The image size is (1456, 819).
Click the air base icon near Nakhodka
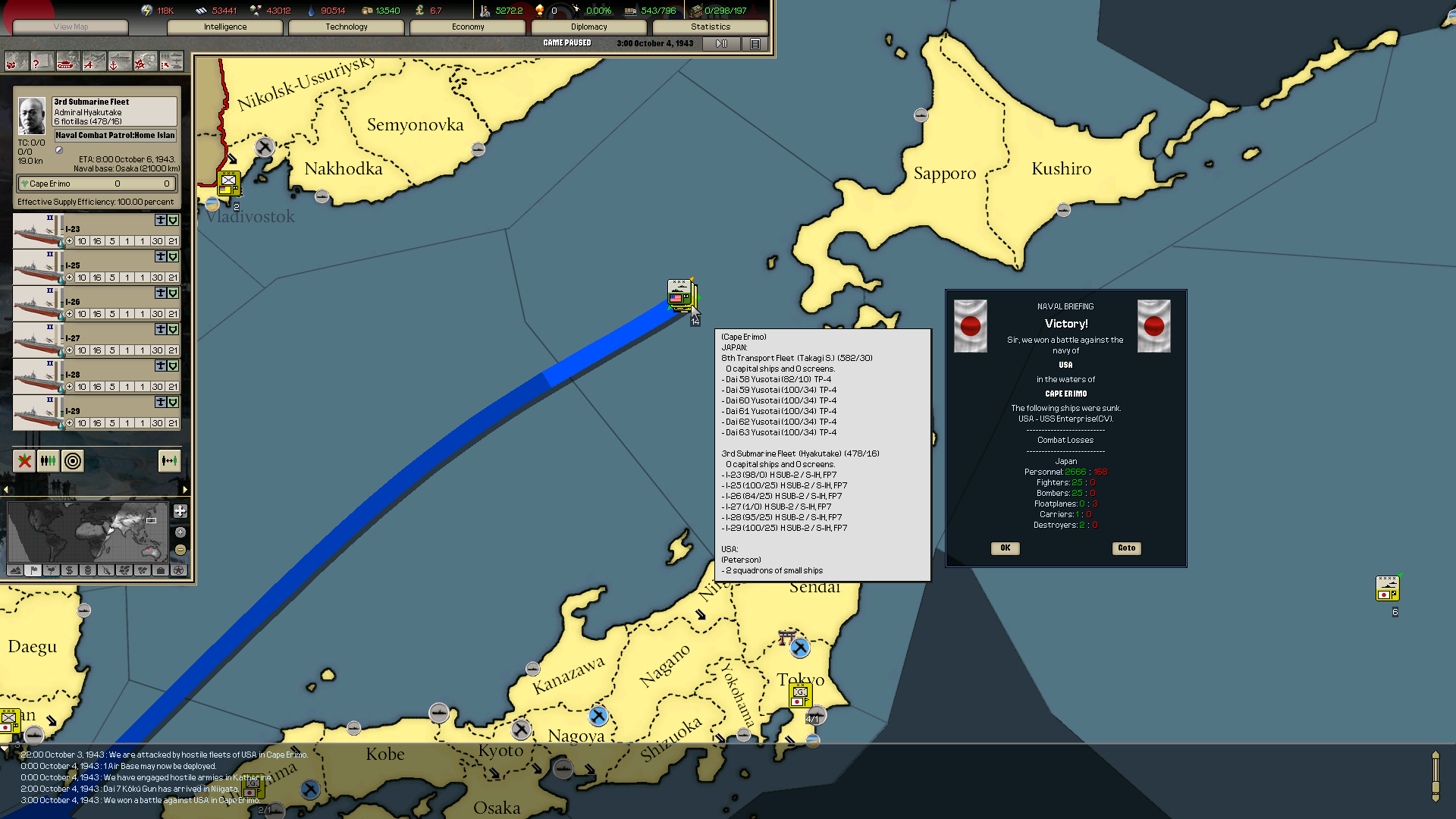264,146
